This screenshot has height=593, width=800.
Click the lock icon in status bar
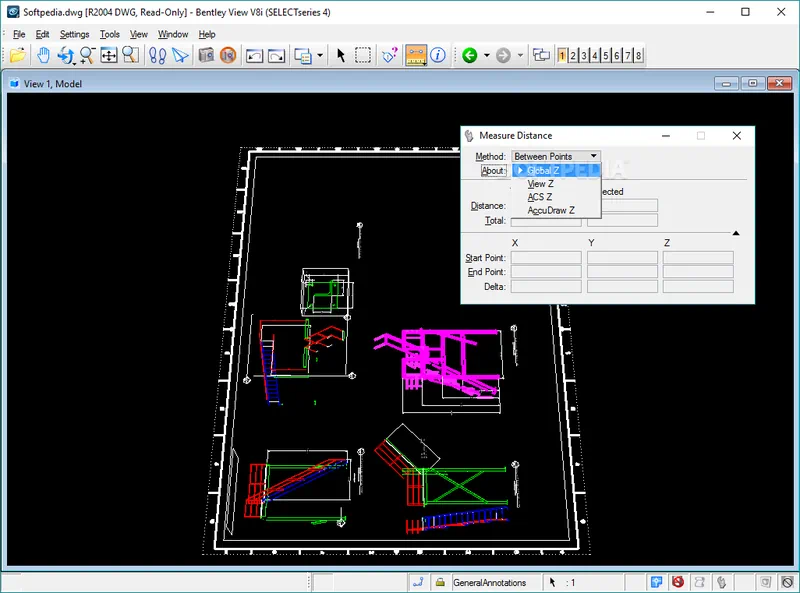coord(440,582)
